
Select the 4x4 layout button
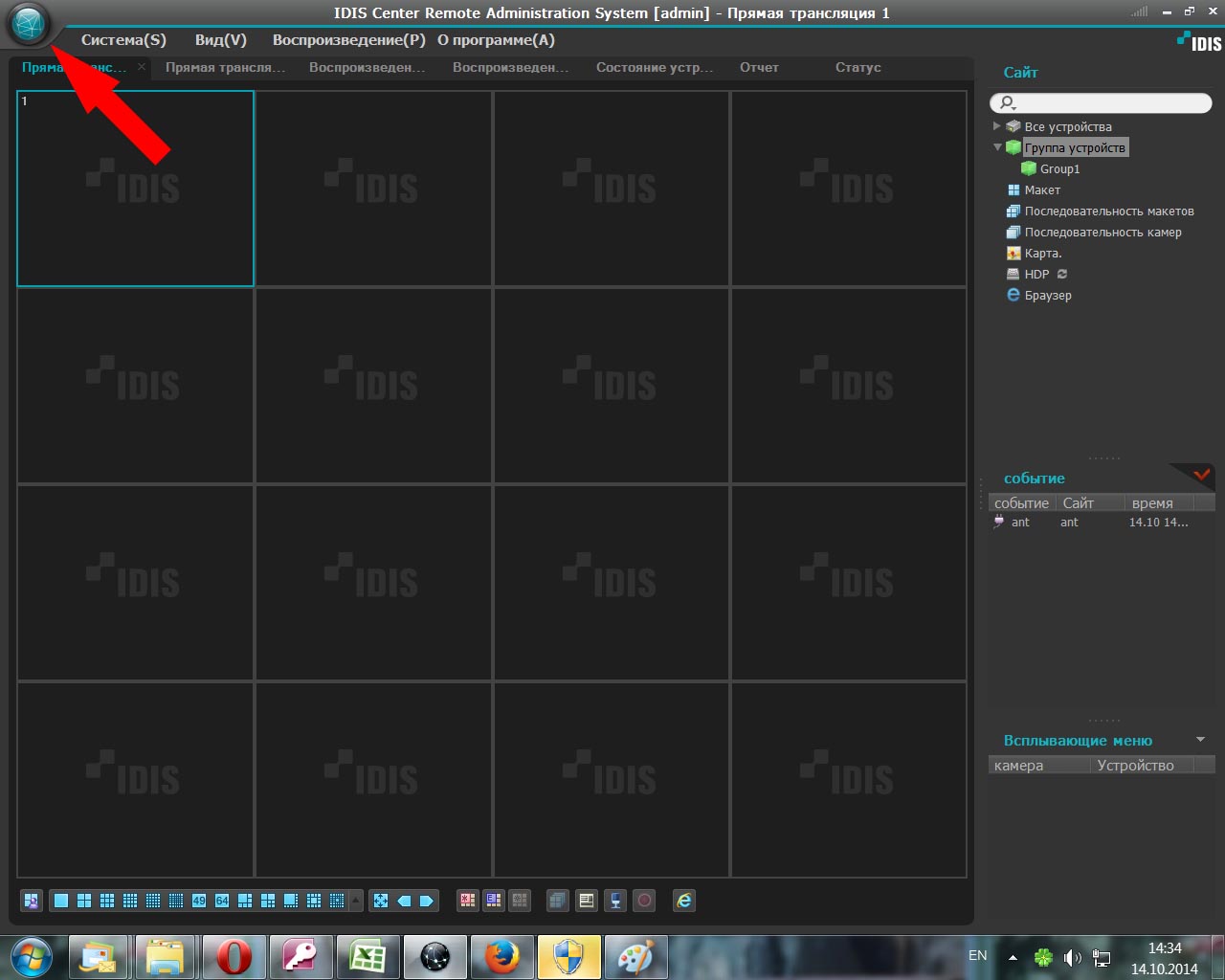pos(130,901)
